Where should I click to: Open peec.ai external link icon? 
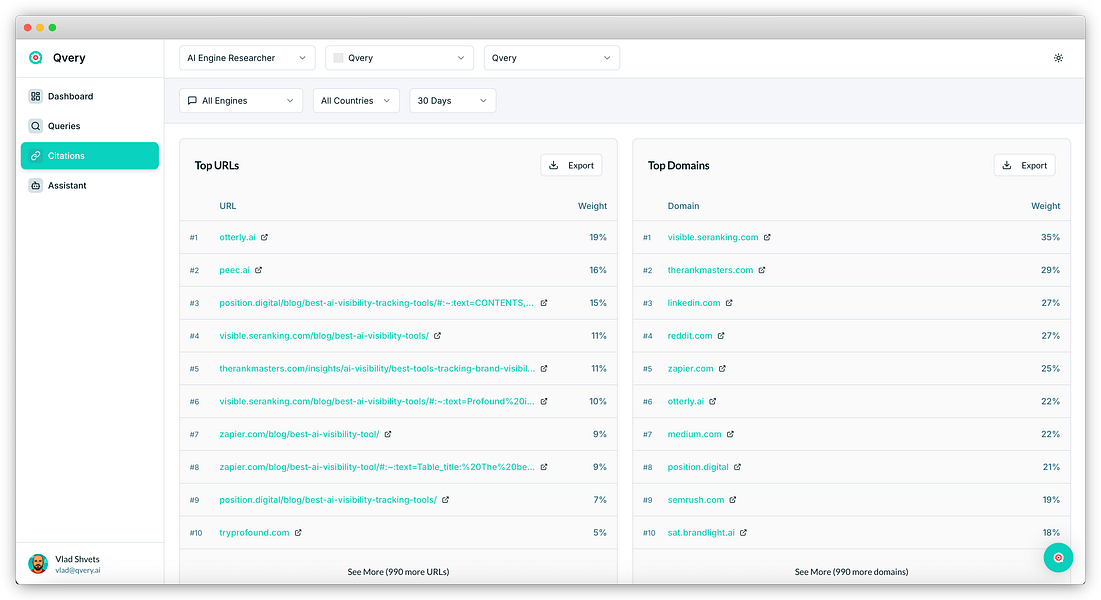tap(258, 270)
